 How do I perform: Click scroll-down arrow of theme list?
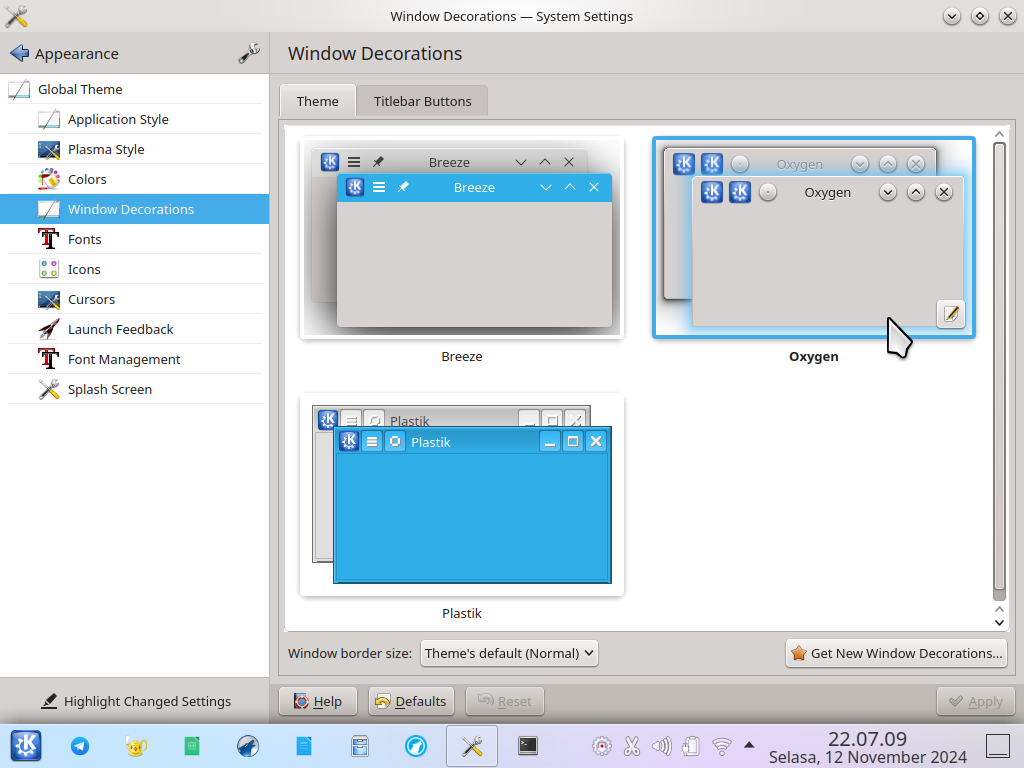click(999, 622)
